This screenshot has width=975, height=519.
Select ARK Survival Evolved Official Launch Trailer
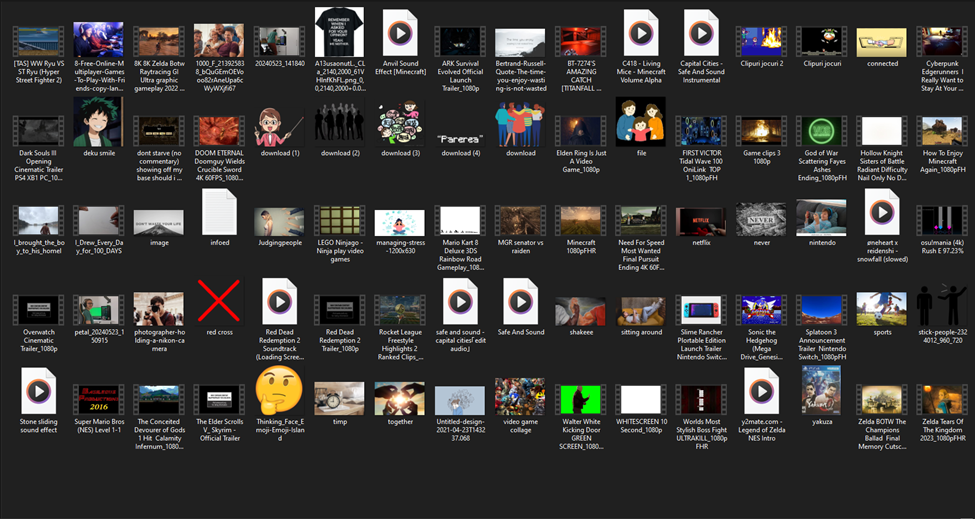460,42
